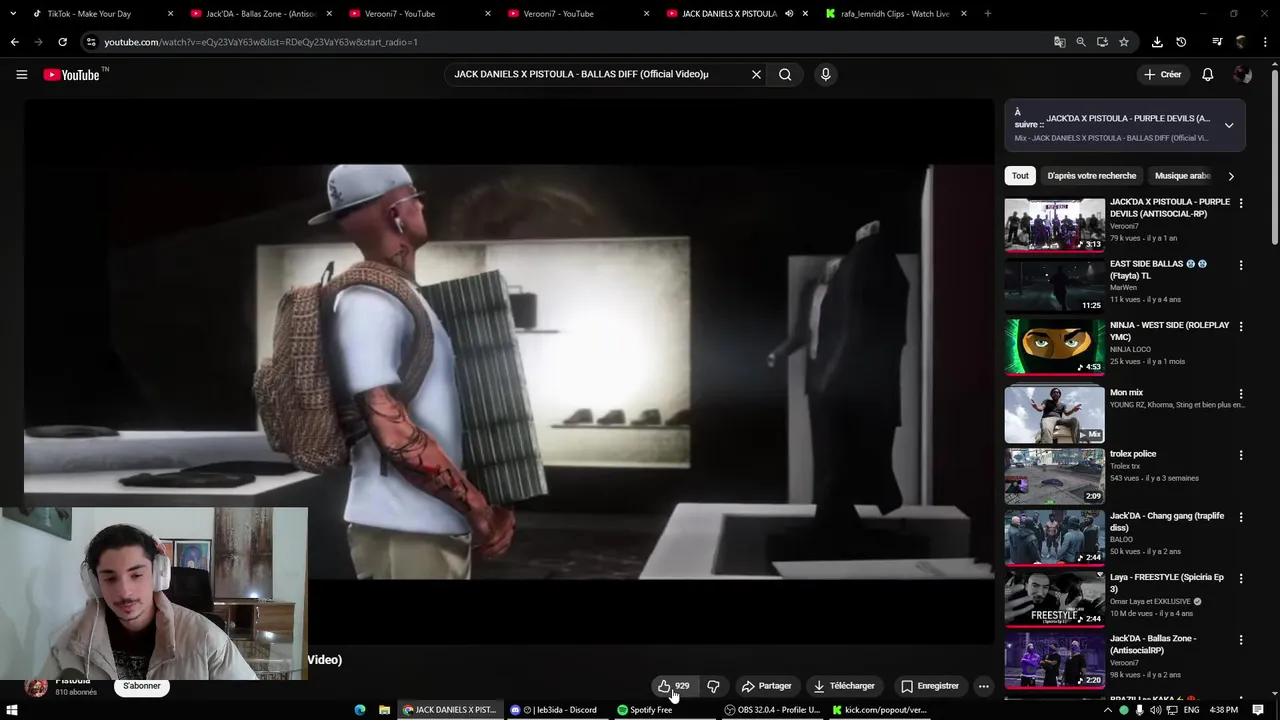
Task: Open site information icon in address bar
Action: tap(91, 42)
